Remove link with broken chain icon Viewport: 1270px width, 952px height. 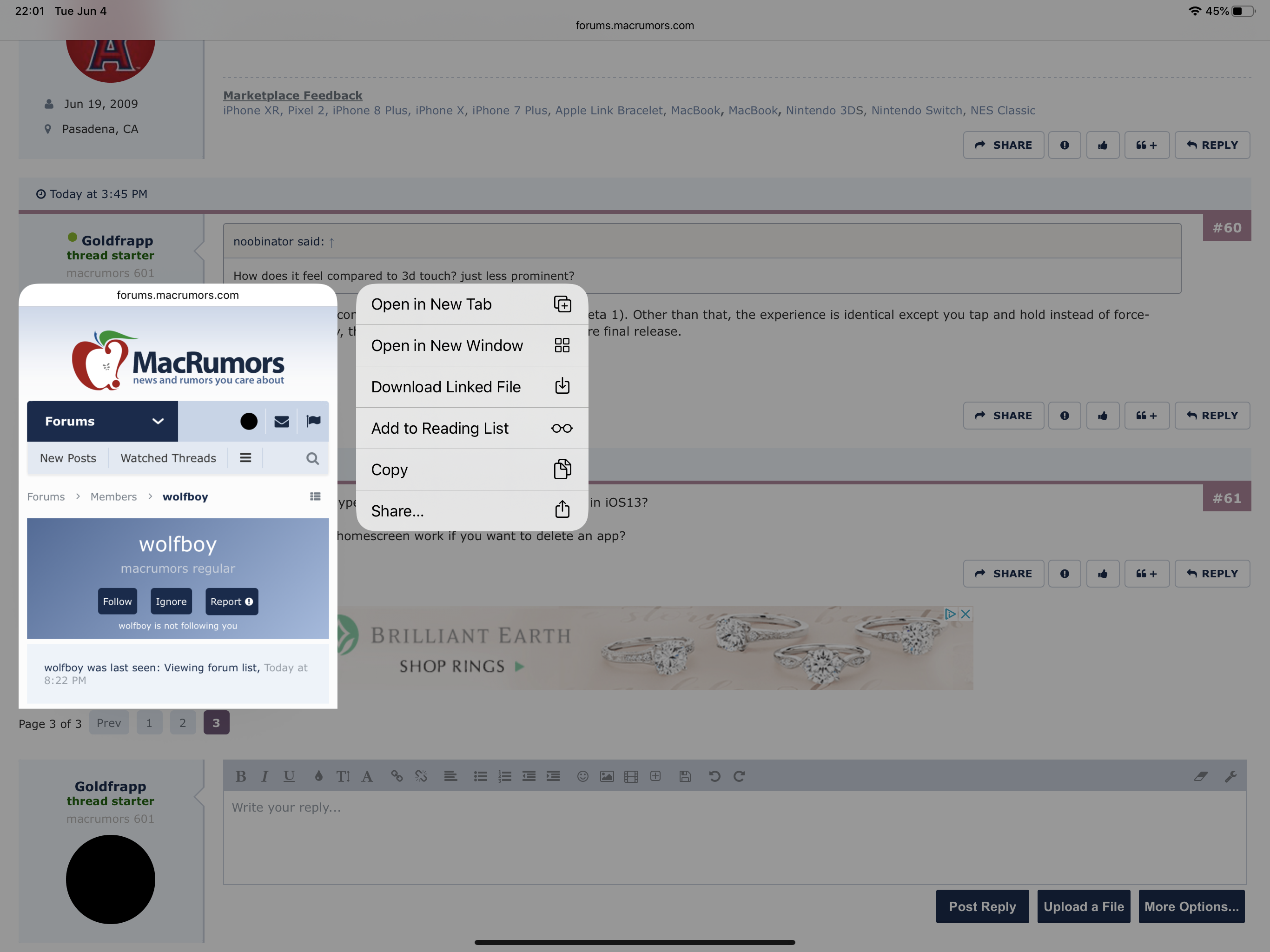coord(421,776)
